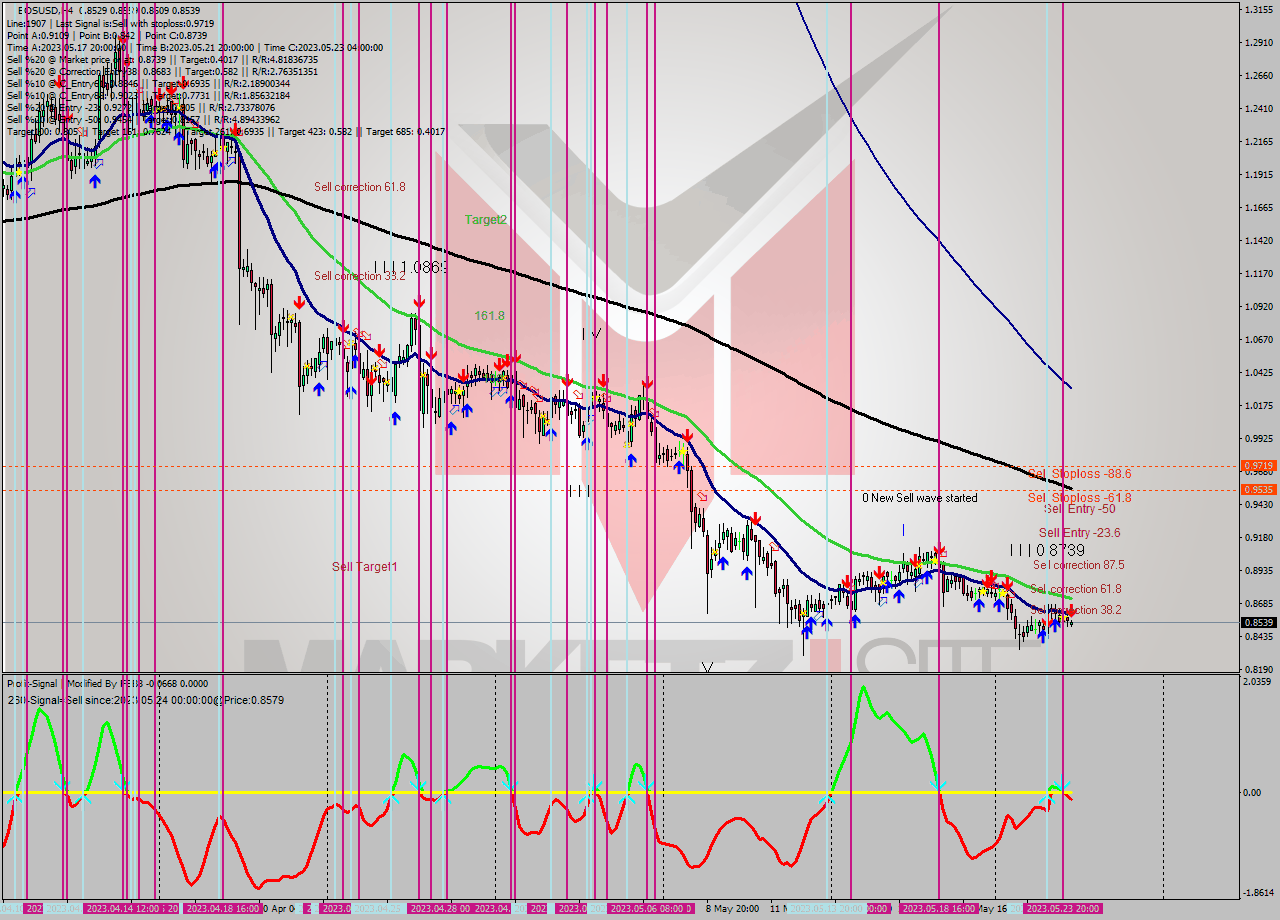Click the 'Sell Target1' label

(x=364, y=567)
